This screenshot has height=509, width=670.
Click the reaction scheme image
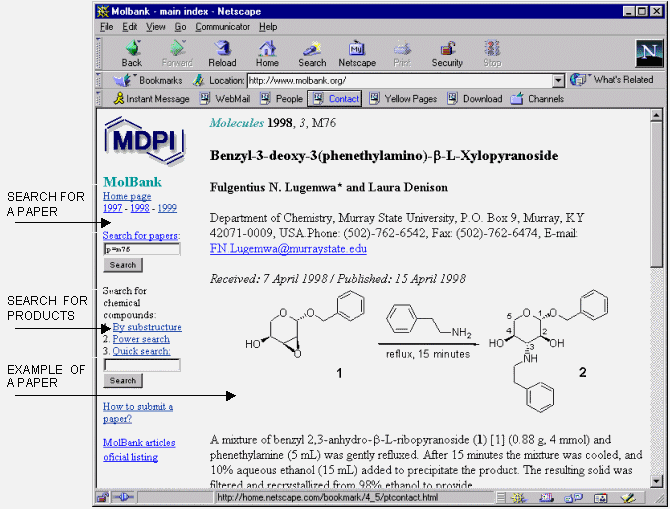(426, 350)
